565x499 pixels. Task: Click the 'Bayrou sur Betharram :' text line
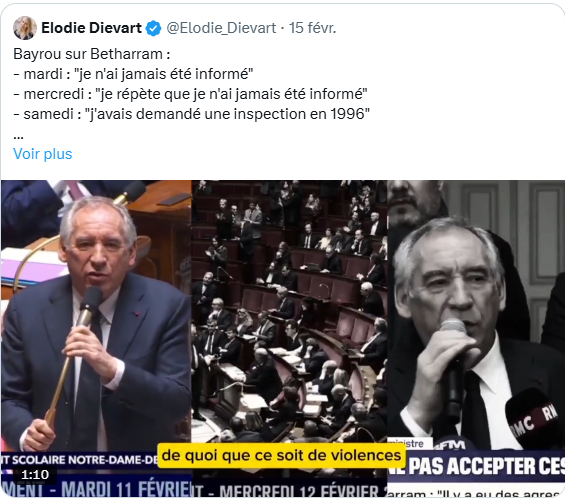point(92,54)
